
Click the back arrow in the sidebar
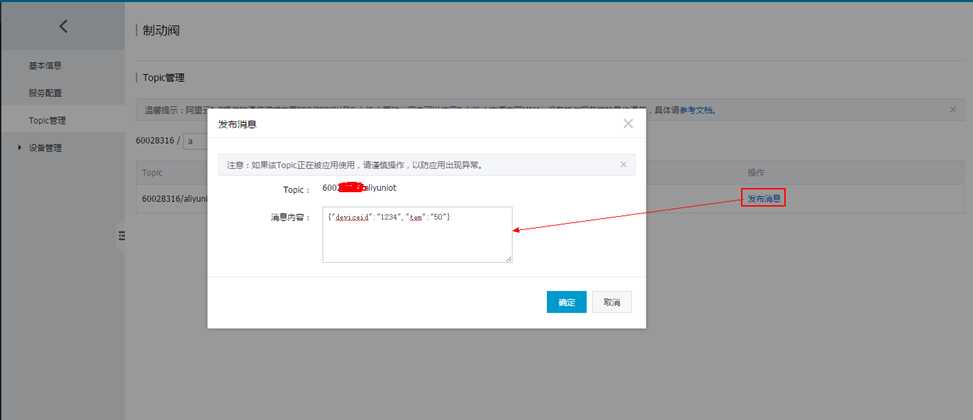pyautogui.click(x=63, y=26)
